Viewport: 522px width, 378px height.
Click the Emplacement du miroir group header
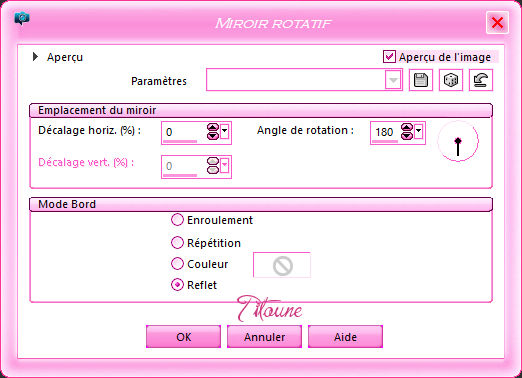tap(261, 110)
